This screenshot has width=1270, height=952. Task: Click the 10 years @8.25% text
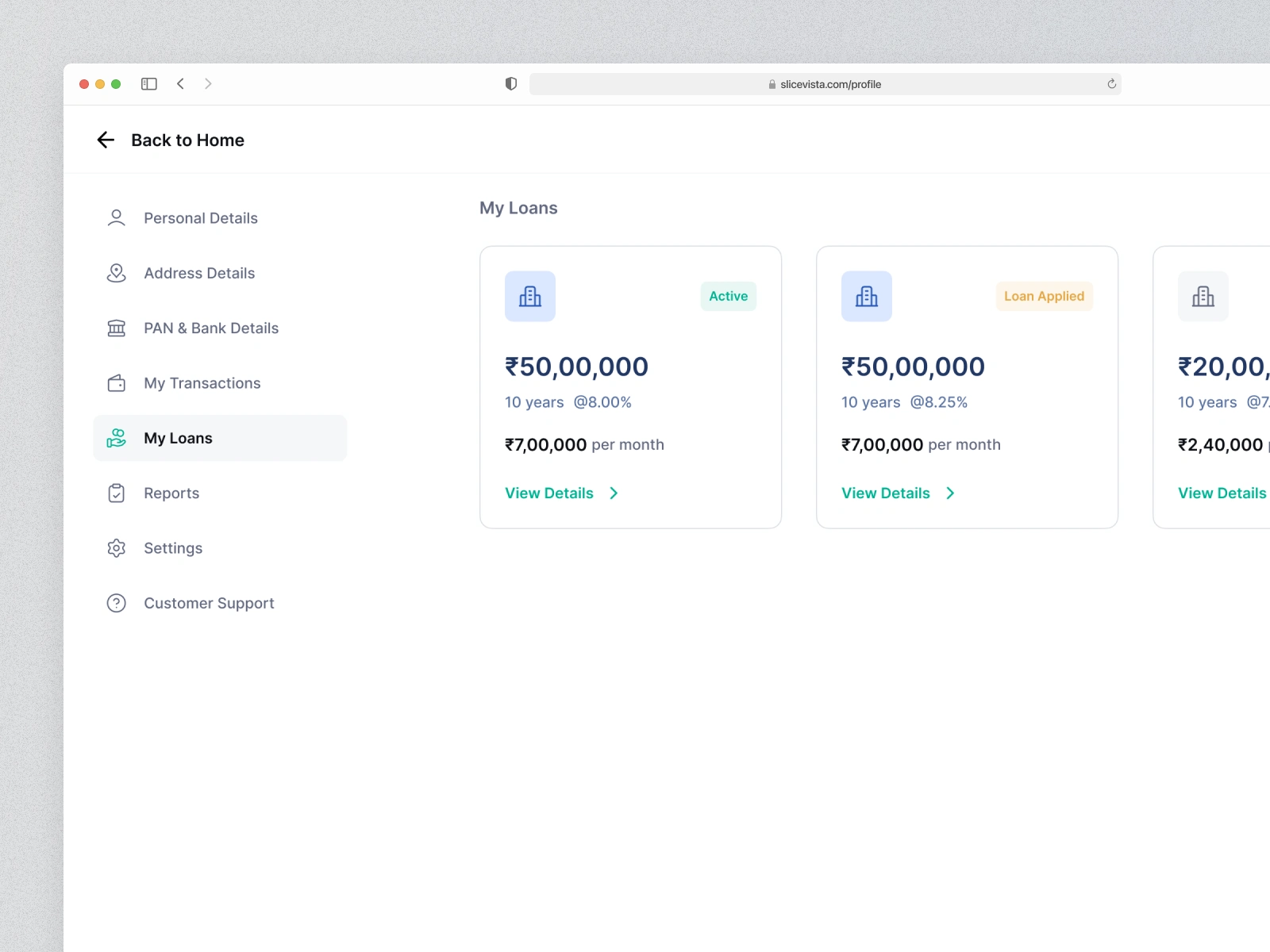point(905,402)
